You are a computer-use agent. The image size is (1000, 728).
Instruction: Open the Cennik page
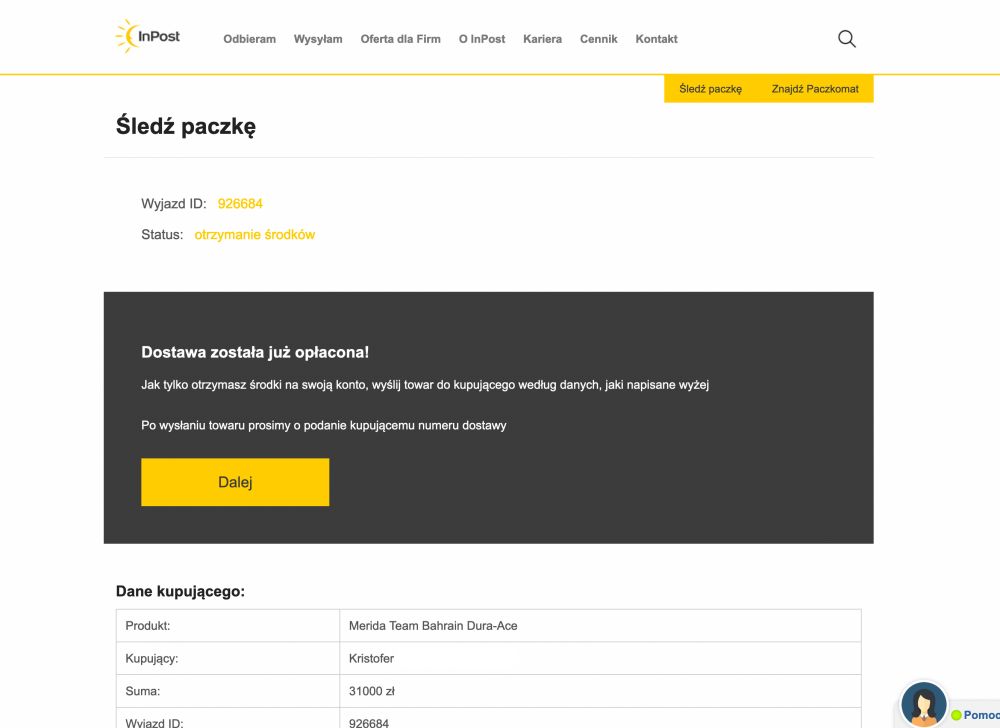pos(599,39)
